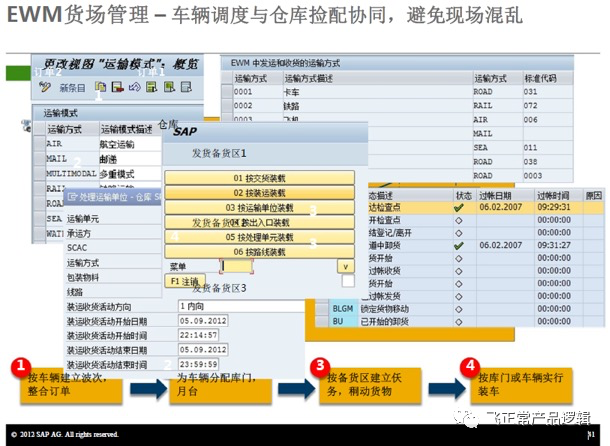The width and height of the screenshot is (610, 446).
Task: Click the 装运收货活动结束日期 field 05.09.2012
Action: pyautogui.click(x=203, y=349)
